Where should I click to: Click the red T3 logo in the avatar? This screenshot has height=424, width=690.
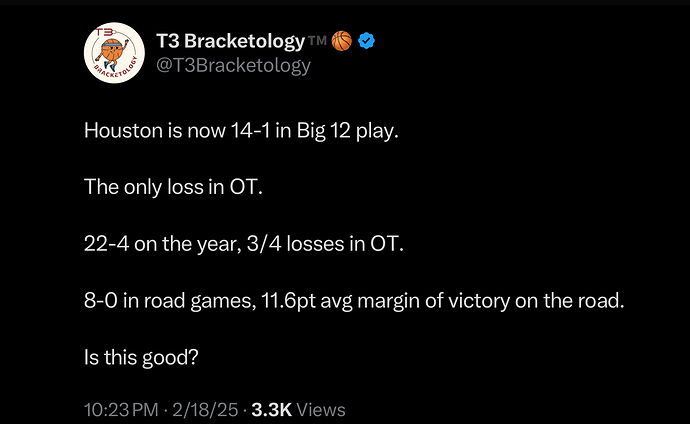pos(104,33)
